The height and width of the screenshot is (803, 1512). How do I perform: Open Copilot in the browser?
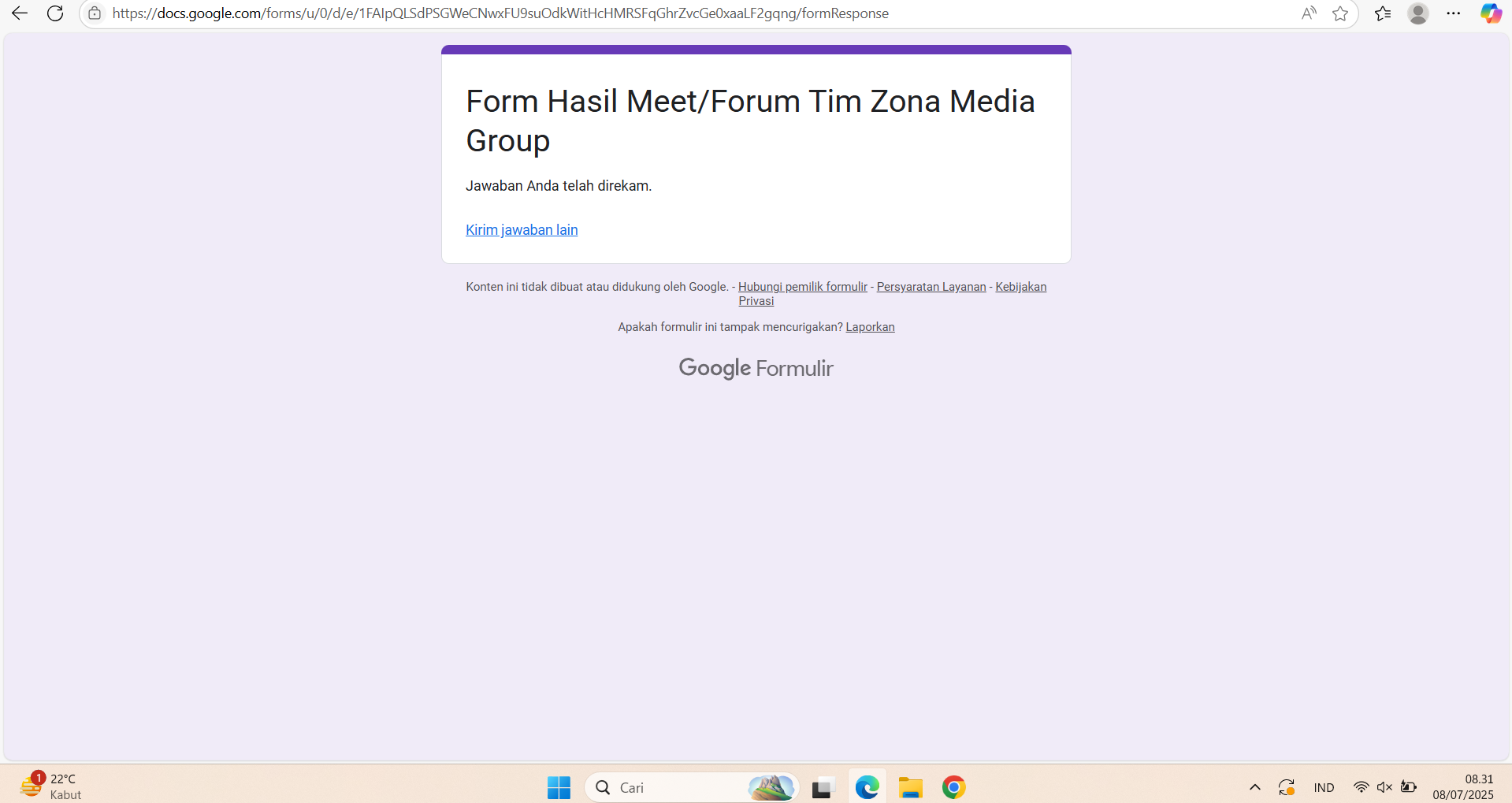(1490, 13)
